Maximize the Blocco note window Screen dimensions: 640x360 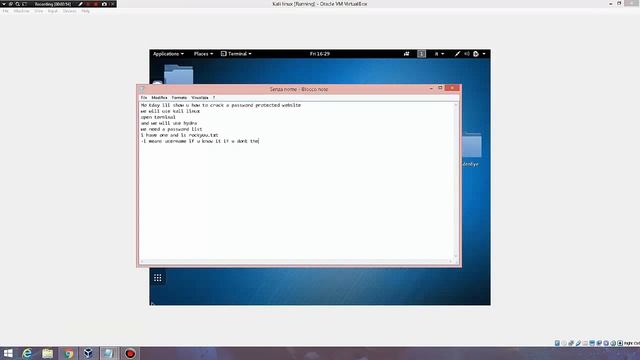[x=440, y=88]
